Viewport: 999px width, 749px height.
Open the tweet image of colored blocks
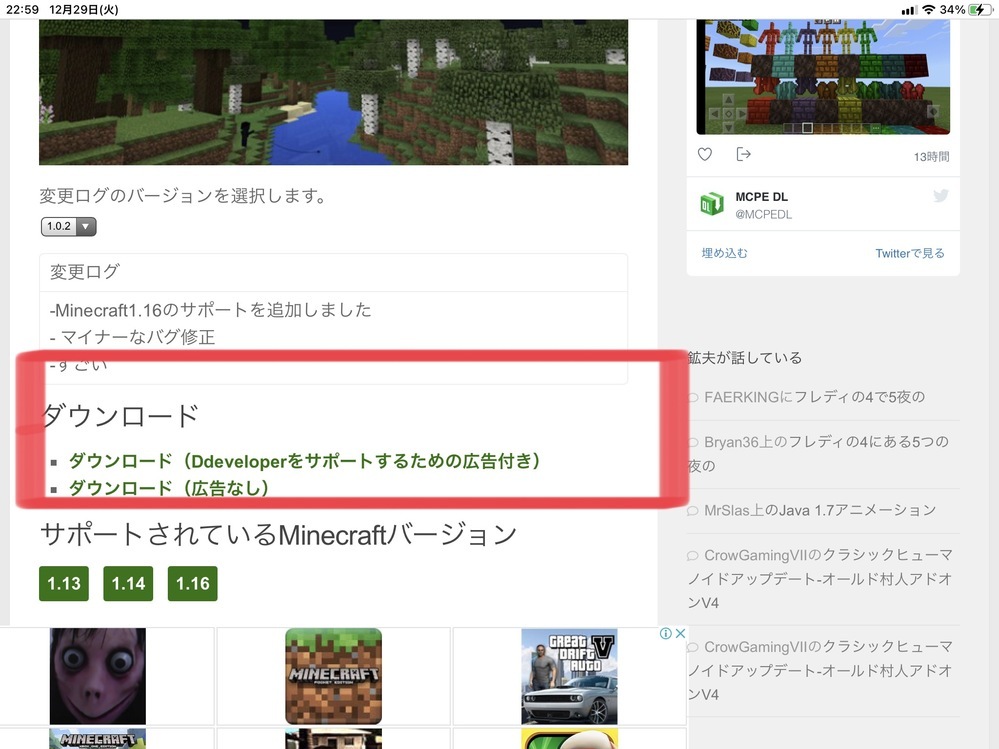click(x=823, y=76)
